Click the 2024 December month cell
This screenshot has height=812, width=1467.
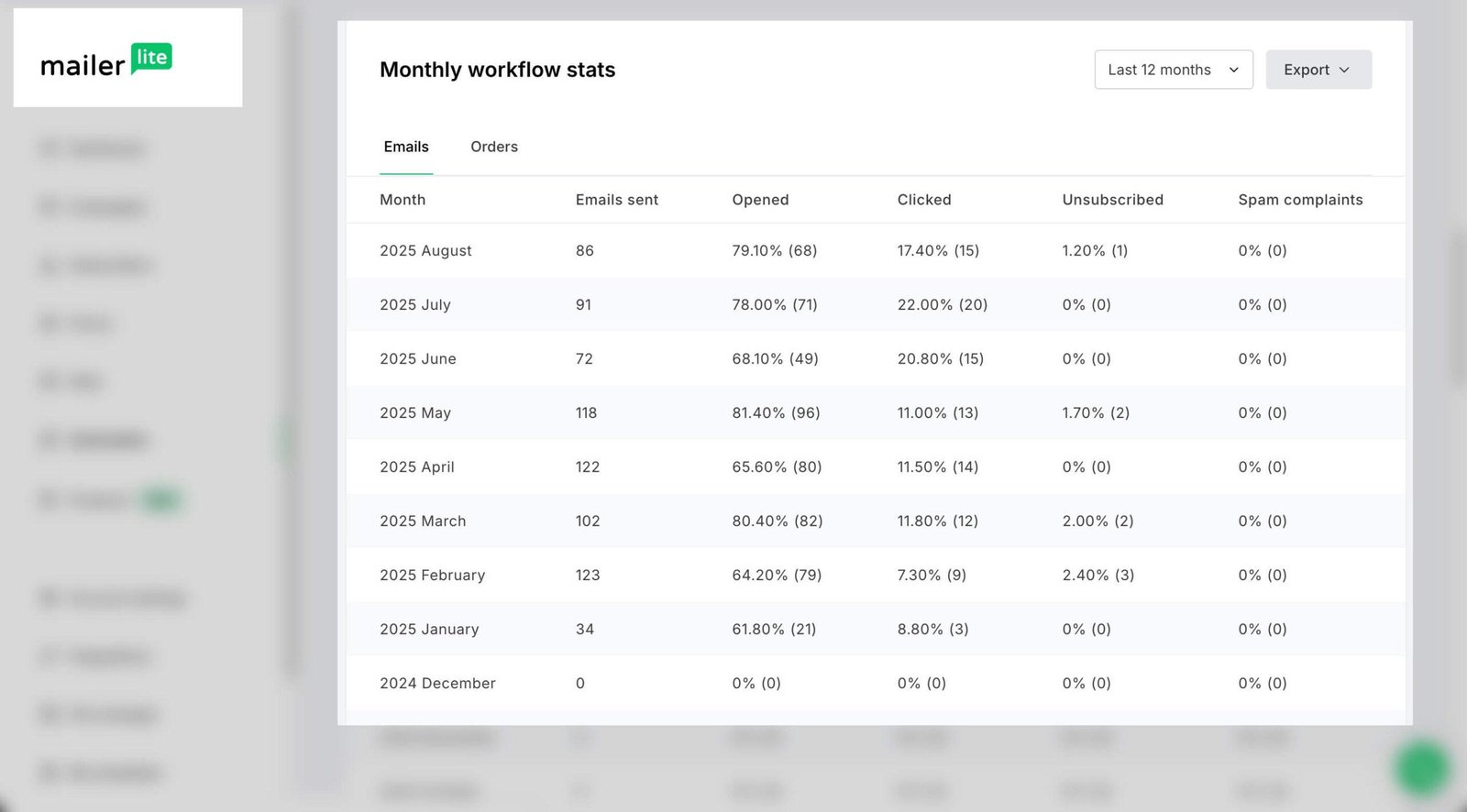[x=437, y=683]
